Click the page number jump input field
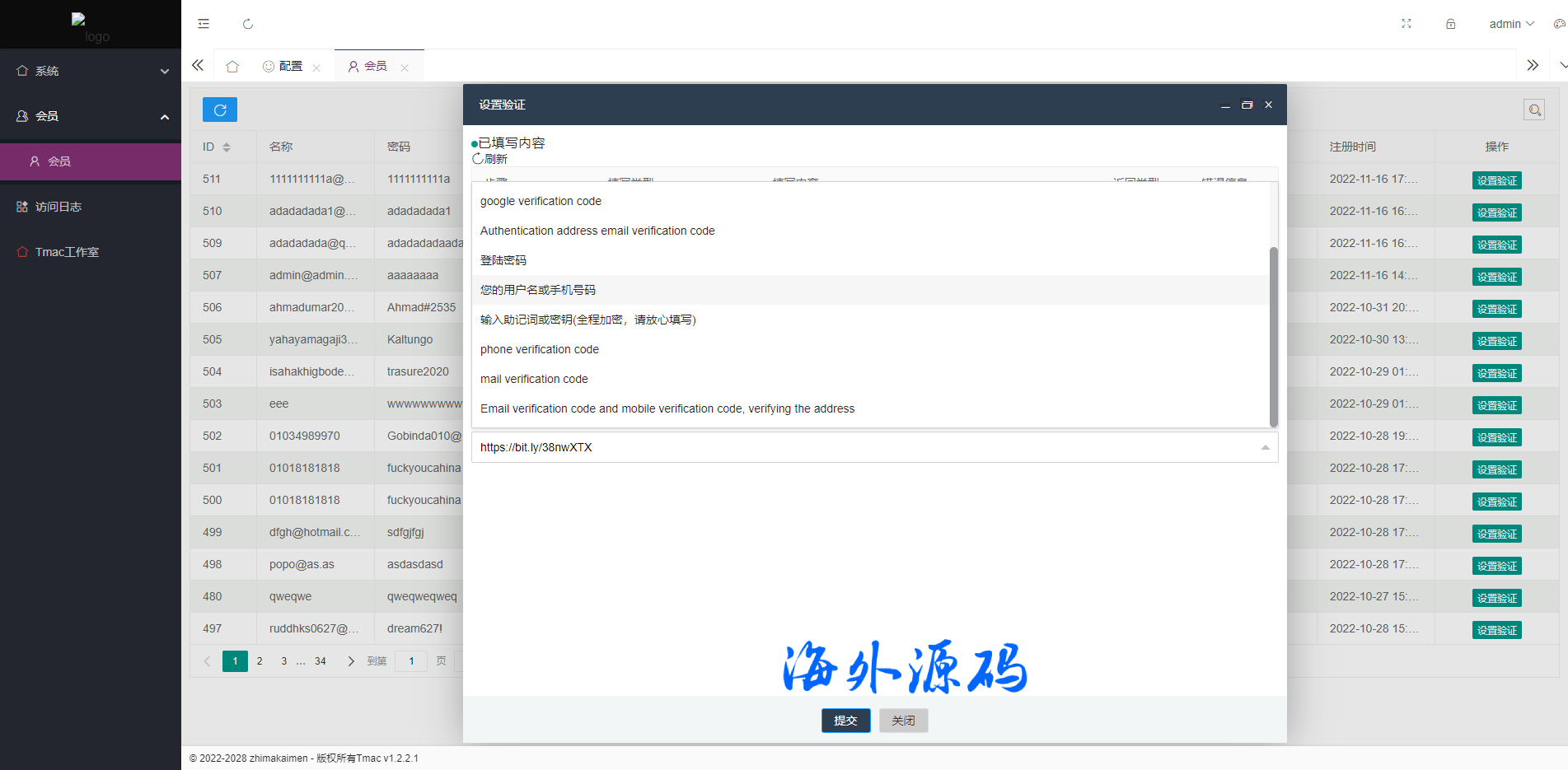This screenshot has height=770, width=1568. [411, 661]
